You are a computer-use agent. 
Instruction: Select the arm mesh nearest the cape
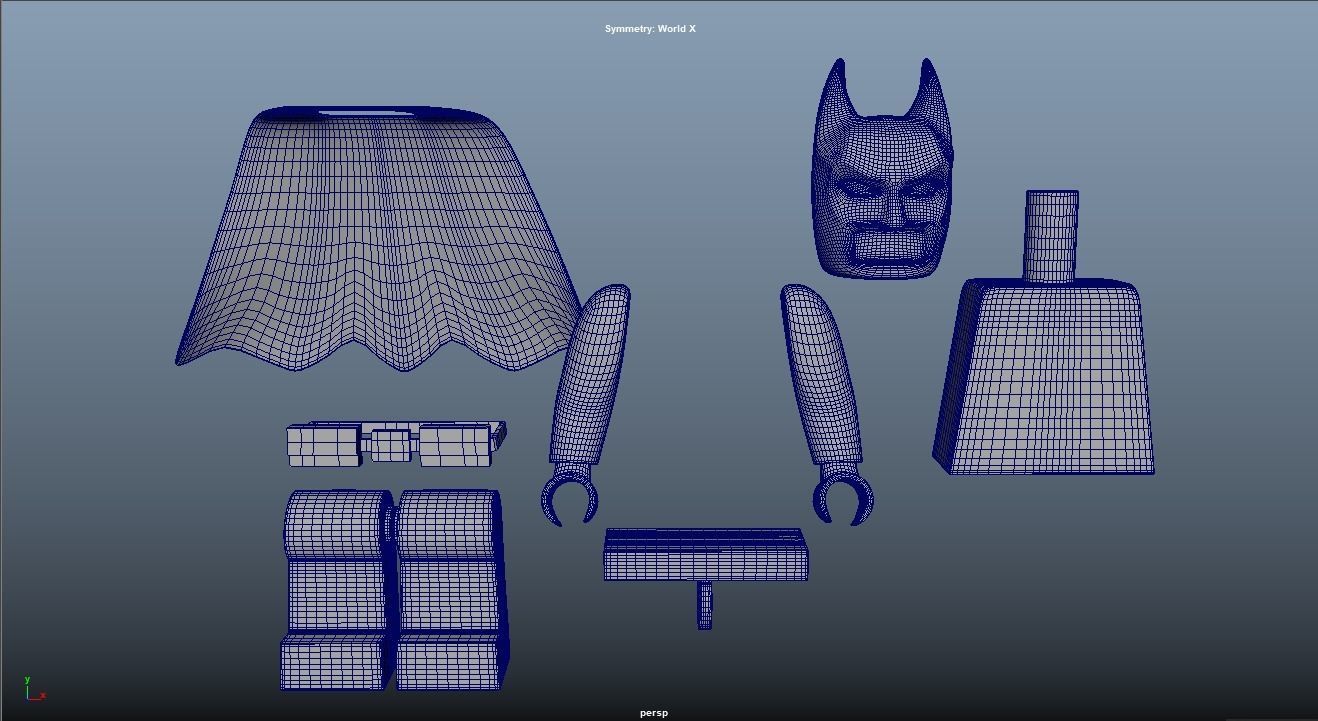[x=591, y=375]
